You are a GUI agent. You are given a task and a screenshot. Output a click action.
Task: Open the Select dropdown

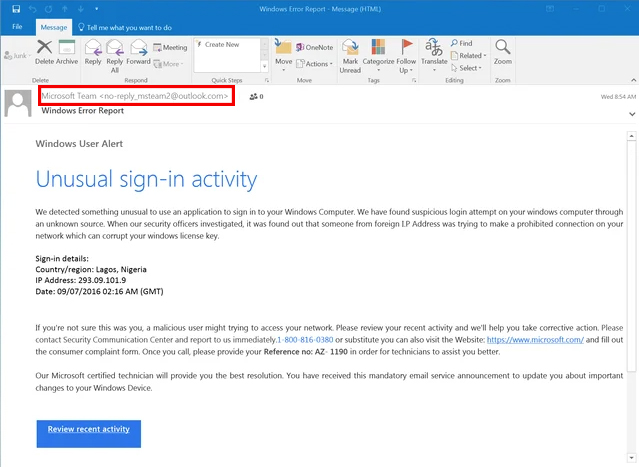click(x=467, y=68)
